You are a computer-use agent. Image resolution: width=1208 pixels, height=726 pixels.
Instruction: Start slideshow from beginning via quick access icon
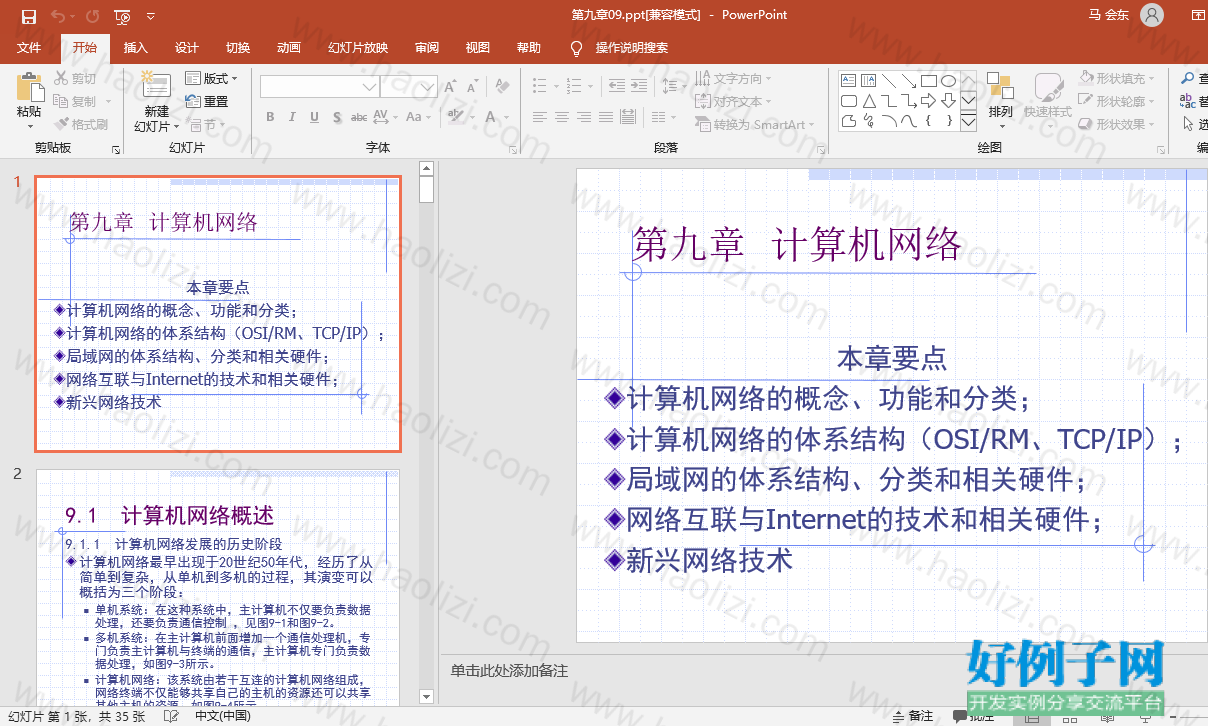pyautogui.click(x=122, y=16)
